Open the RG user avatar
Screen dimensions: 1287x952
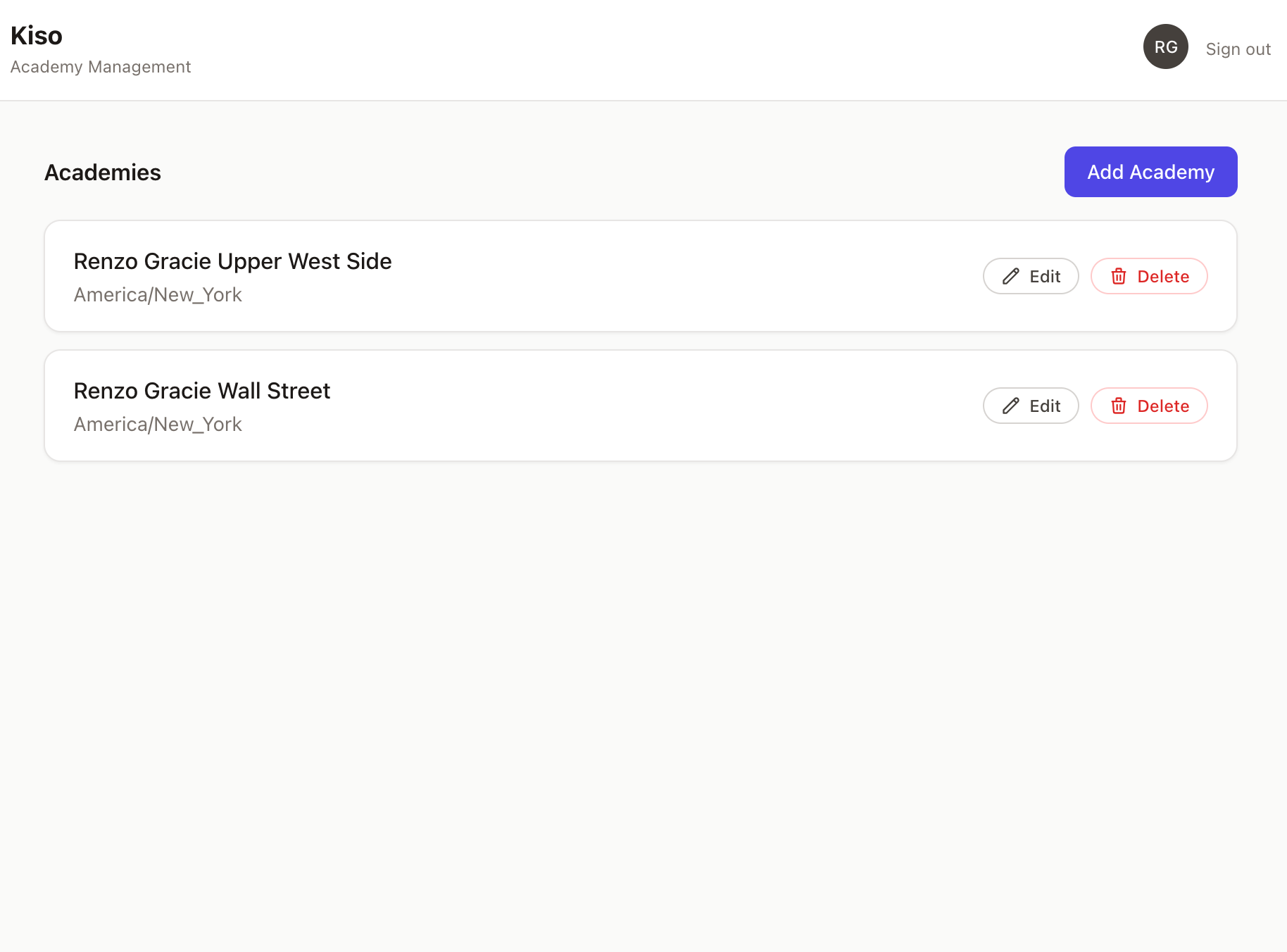pos(1165,46)
